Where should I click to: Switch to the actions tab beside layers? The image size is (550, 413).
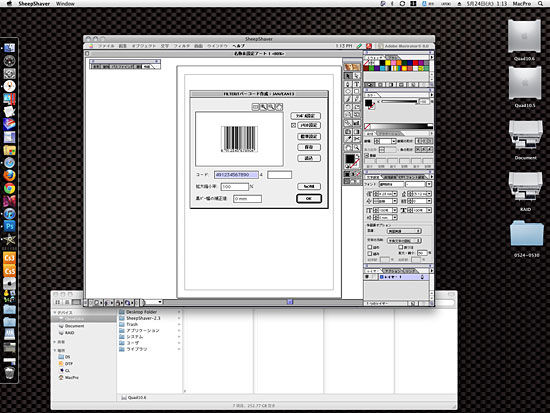(392, 271)
